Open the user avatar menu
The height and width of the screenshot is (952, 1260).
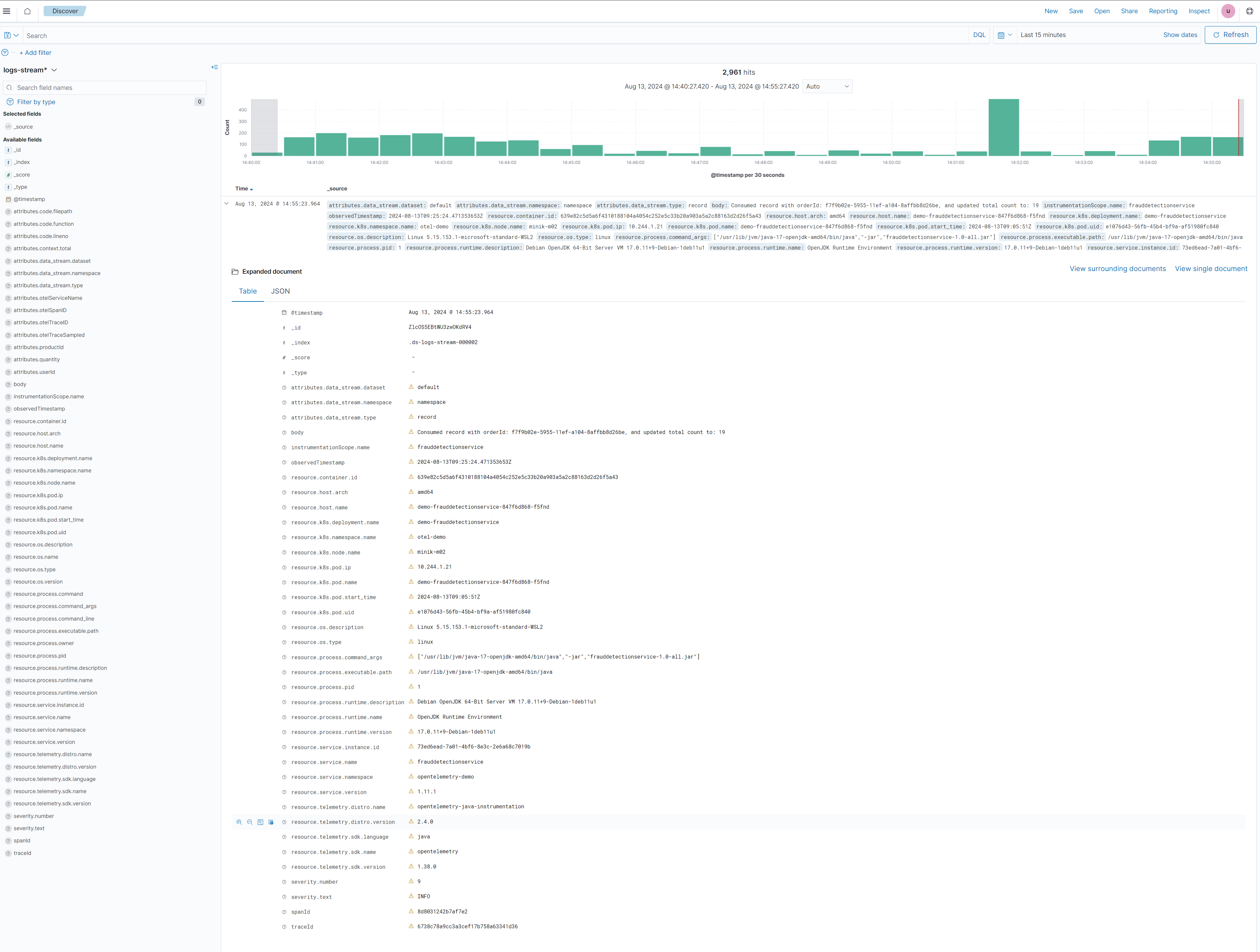(x=1228, y=11)
